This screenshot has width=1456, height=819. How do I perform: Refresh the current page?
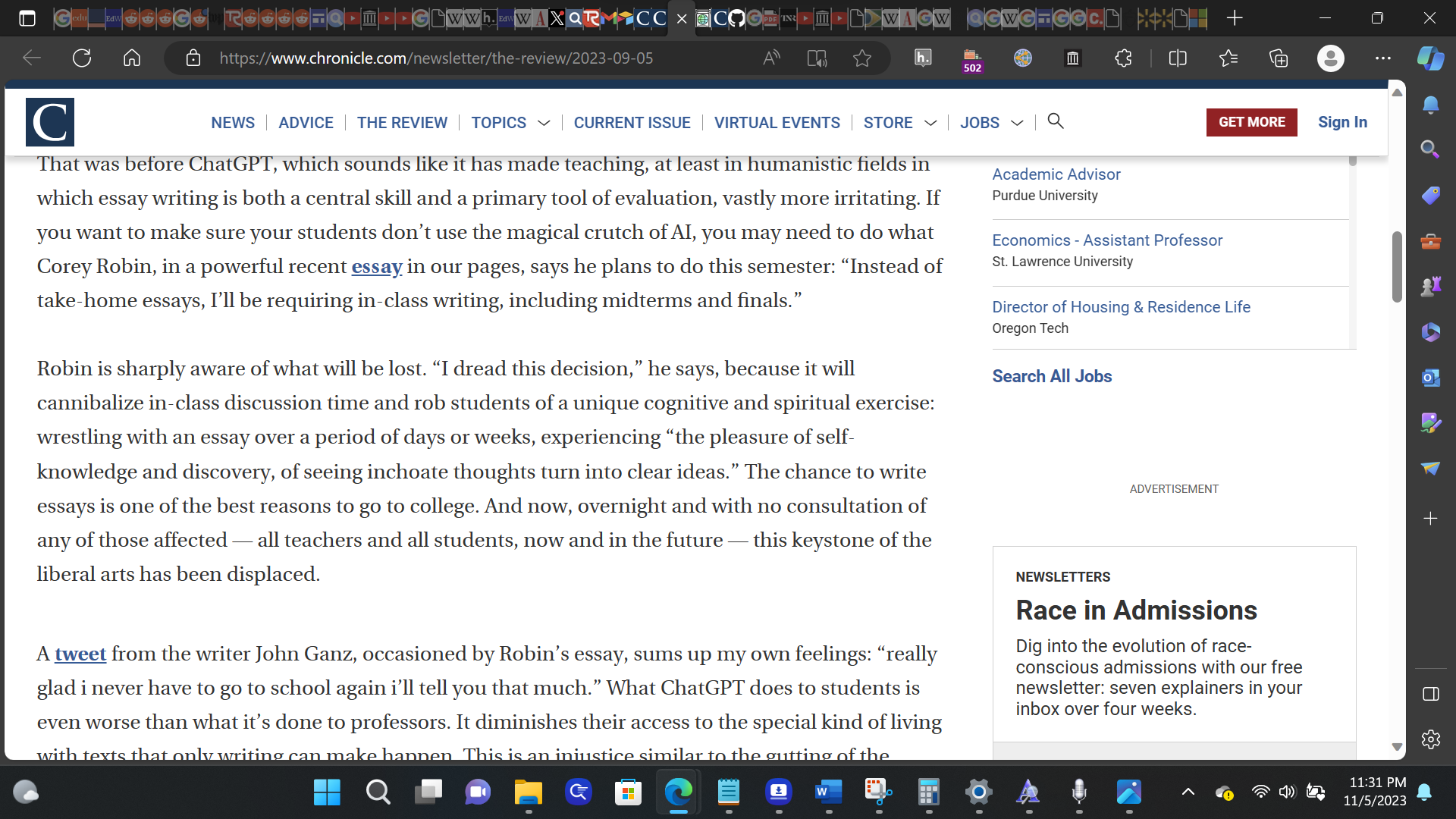(82, 58)
